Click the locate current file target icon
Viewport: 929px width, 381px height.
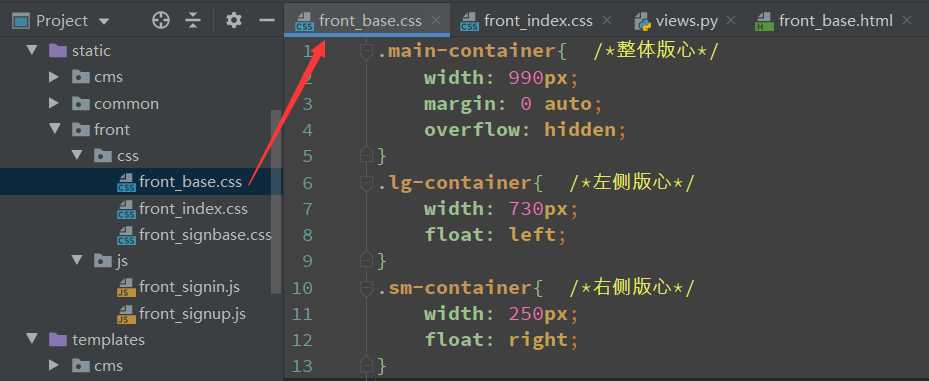[161, 21]
